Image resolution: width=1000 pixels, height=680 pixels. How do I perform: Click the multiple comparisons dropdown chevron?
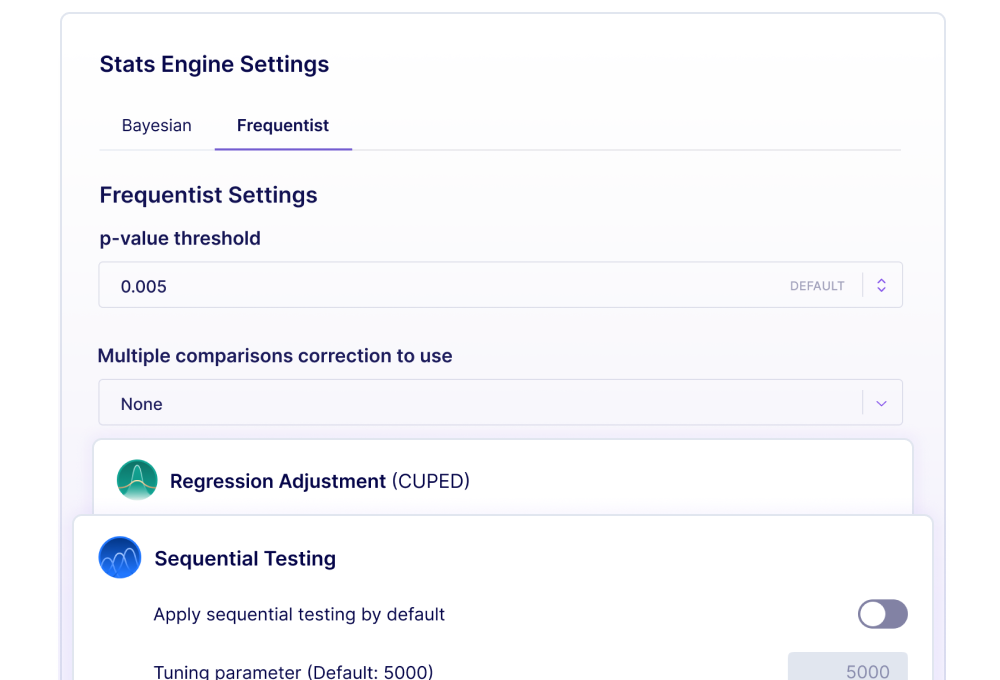coord(881,403)
